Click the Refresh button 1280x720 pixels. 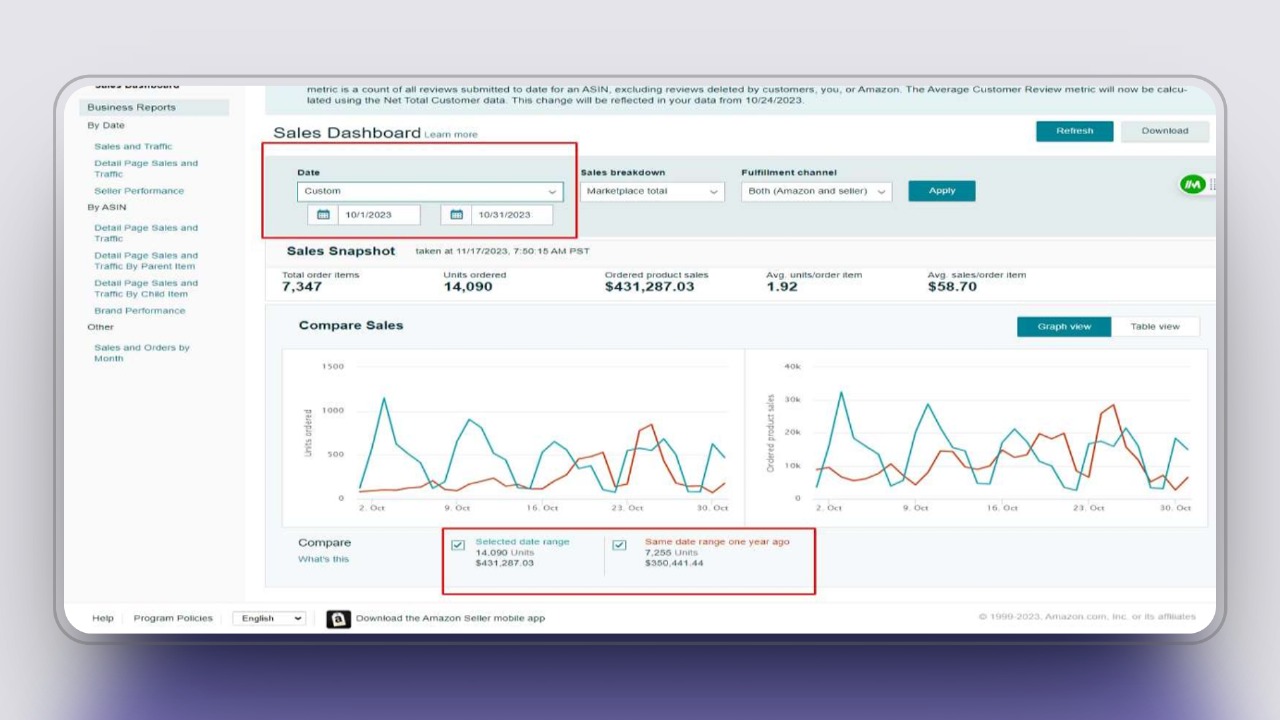click(x=1074, y=131)
